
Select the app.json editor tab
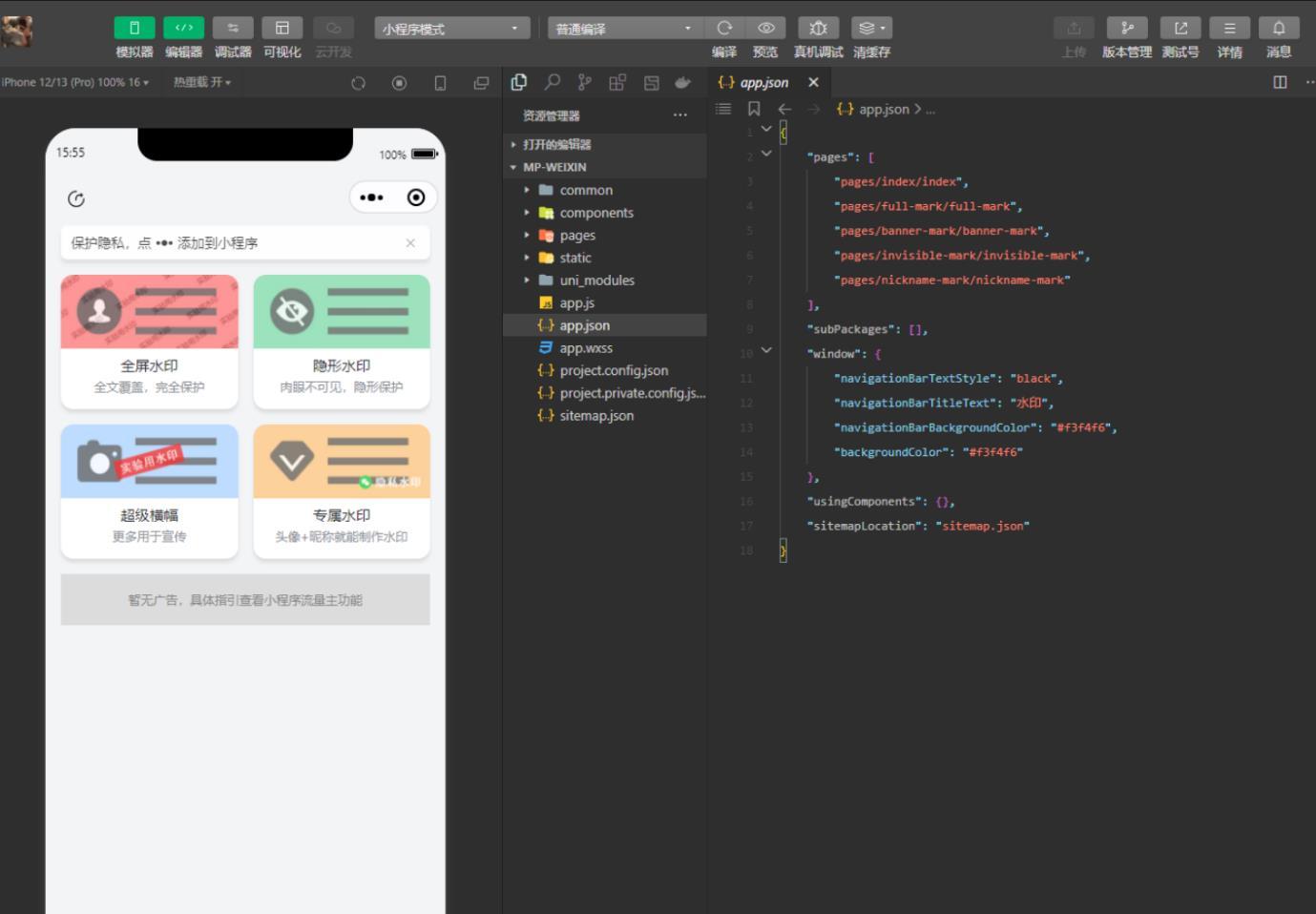click(x=763, y=83)
